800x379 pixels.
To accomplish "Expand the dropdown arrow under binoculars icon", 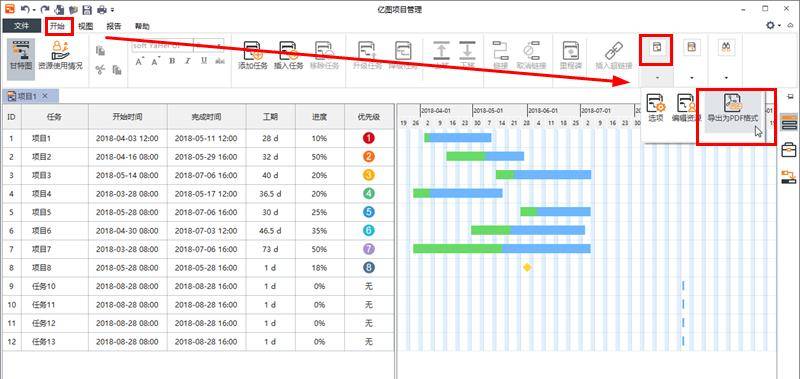I will (726, 78).
